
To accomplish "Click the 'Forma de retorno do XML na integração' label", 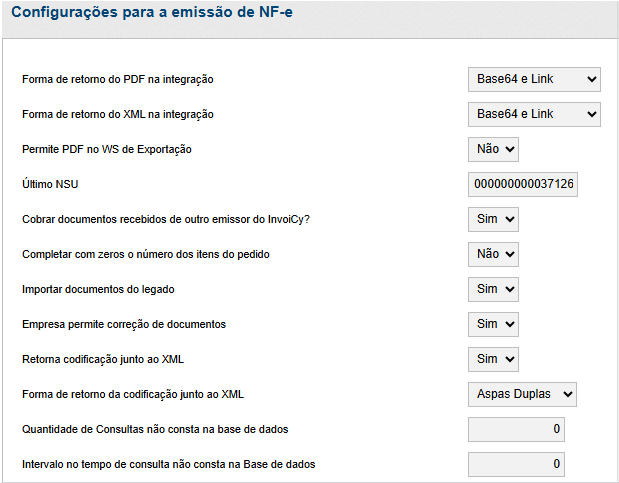I will (118, 114).
